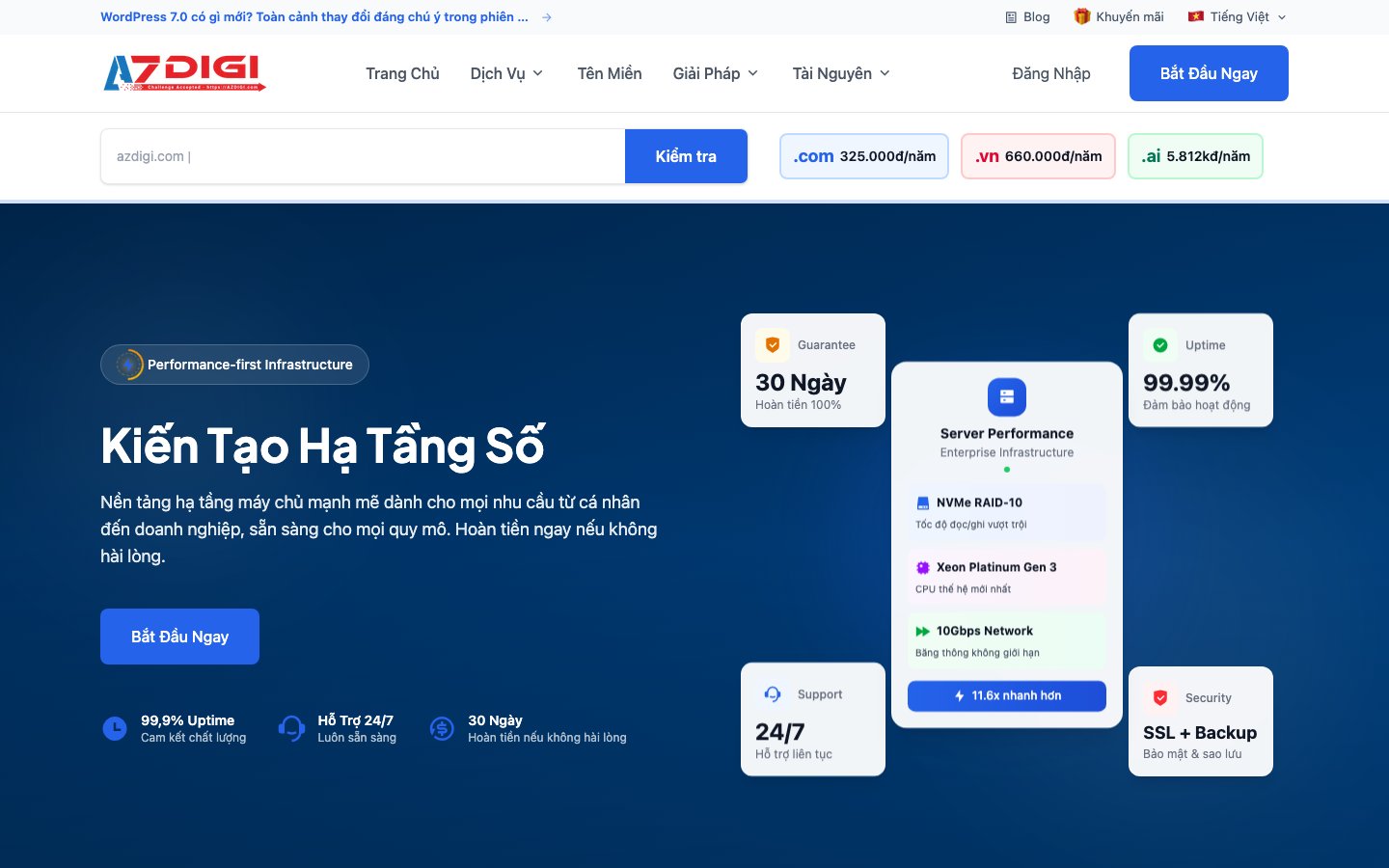This screenshot has width=1389, height=868.
Task: Click Bảo mật & sao lưu text
Action: click(x=1192, y=754)
